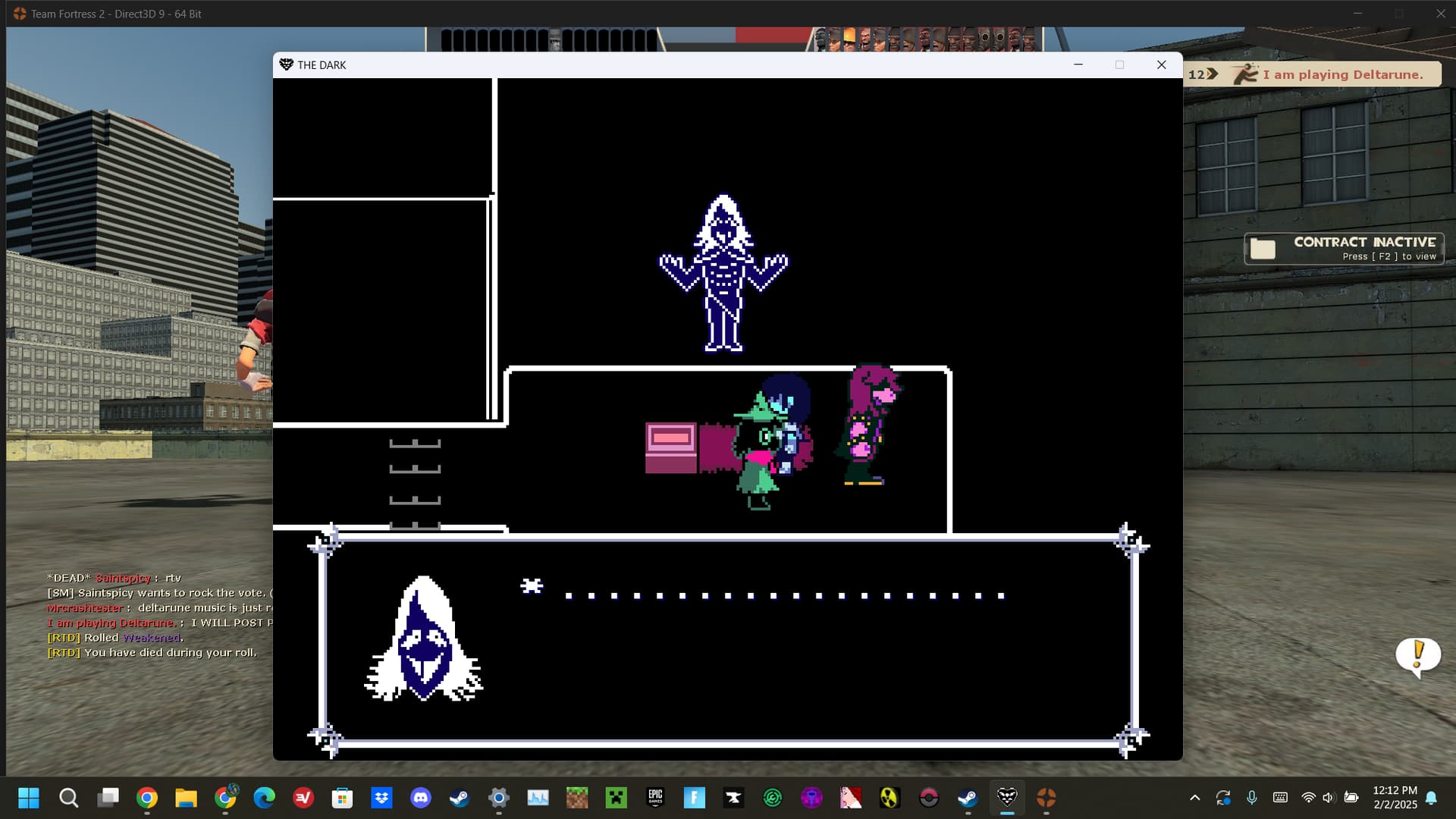Open the touch keyboard tray icon

tap(1280, 798)
